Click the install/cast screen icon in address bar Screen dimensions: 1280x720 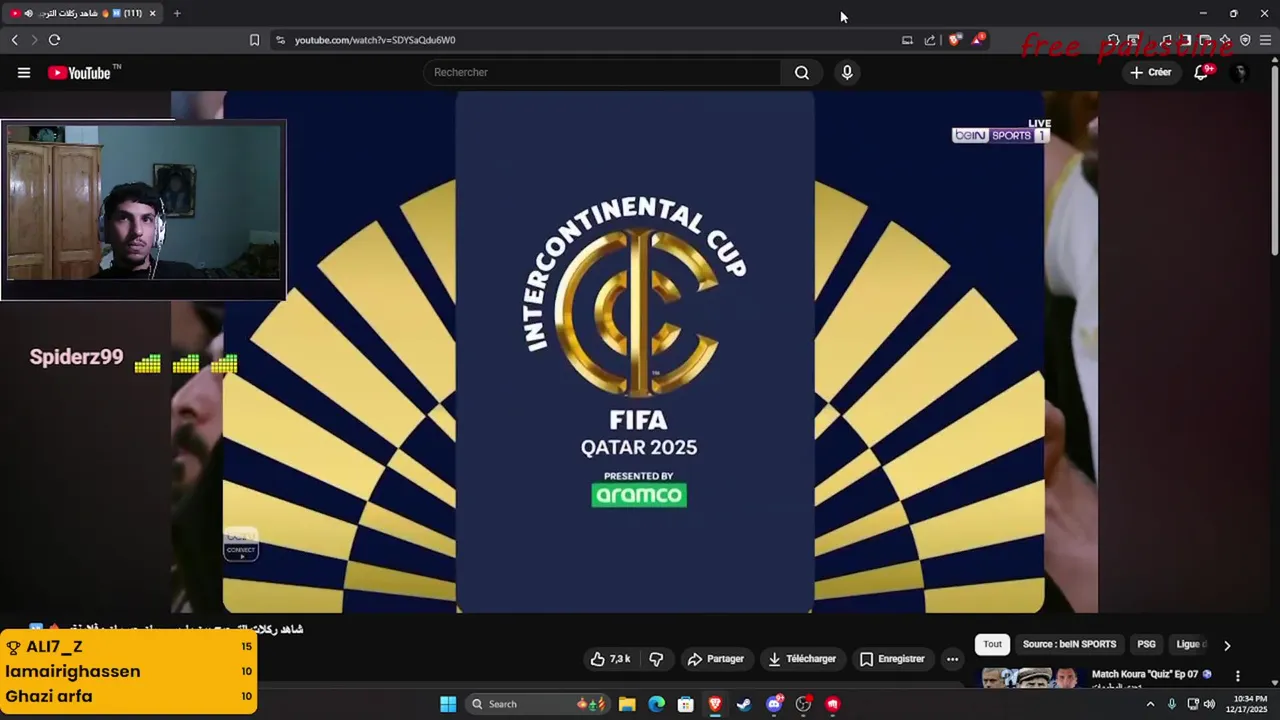(907, 40)
